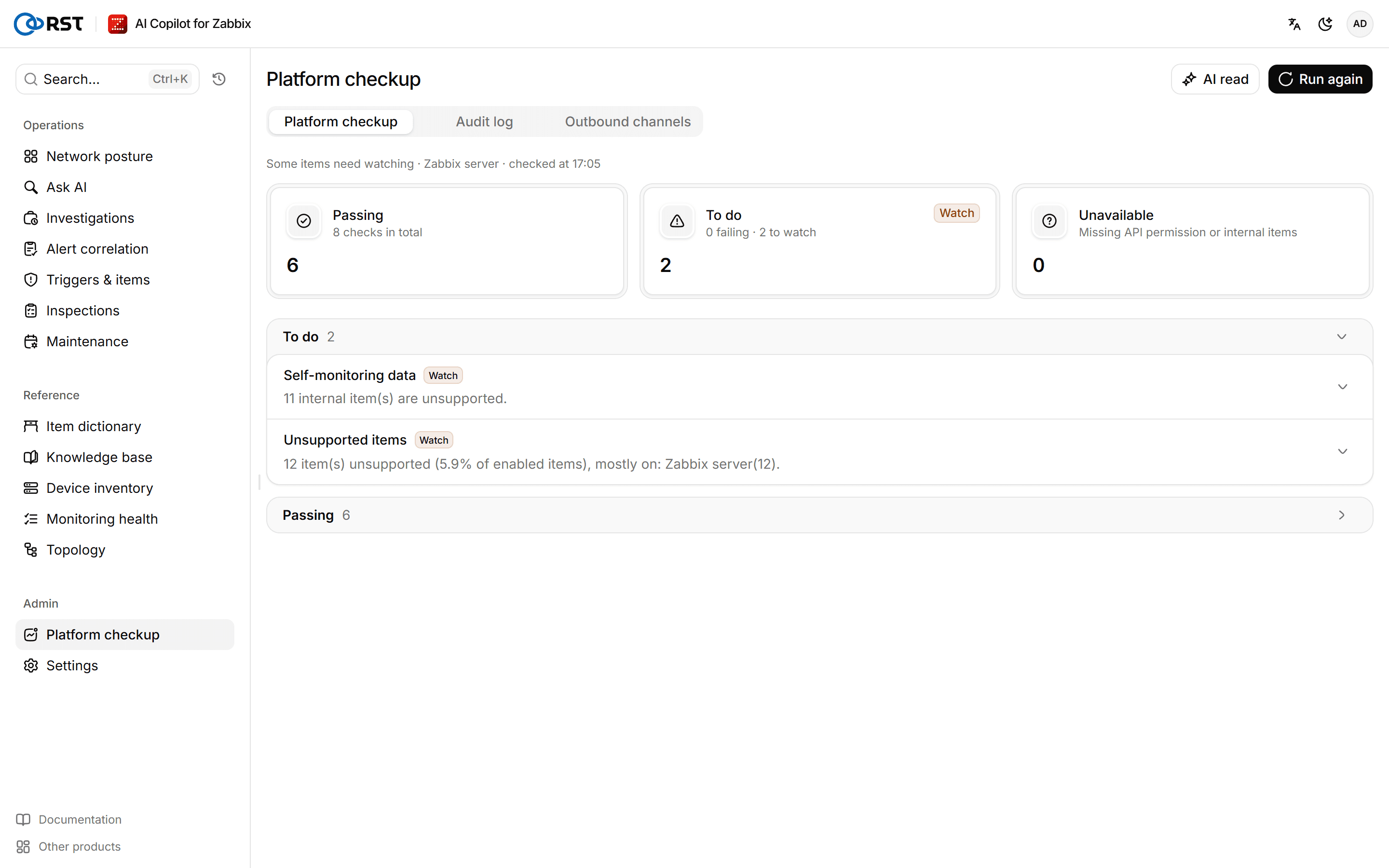Click Watch badge beside Unsupported items
This screenshot has width=1389, height=868.
(434, 440)
